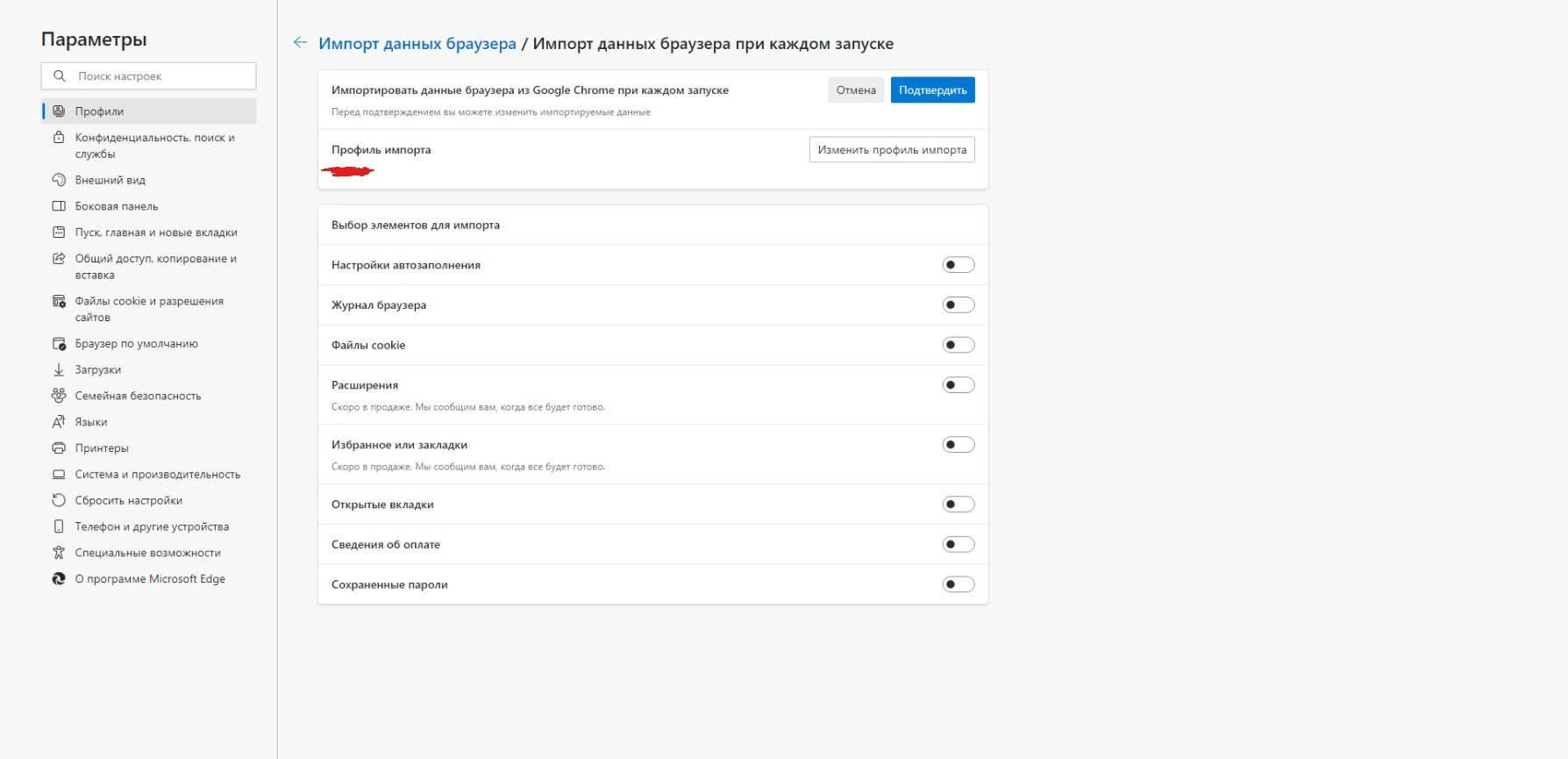Open О программе Microsoft Edge page

pyautogui.click(x=149, y=579)
